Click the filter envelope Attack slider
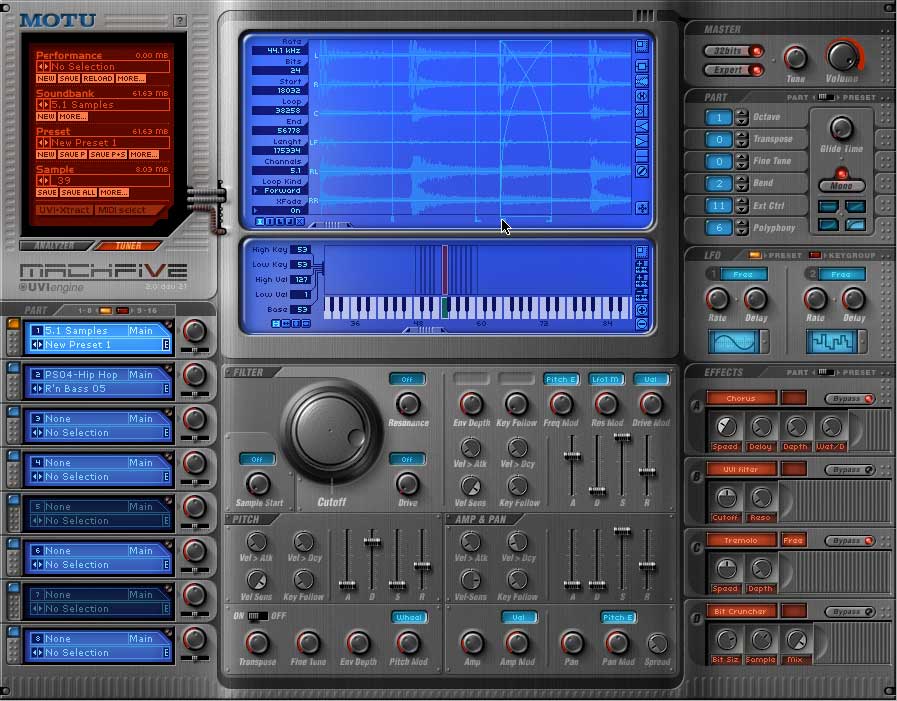Image resolution: width=897 pixels, height=701 pixels. (572, 456)
